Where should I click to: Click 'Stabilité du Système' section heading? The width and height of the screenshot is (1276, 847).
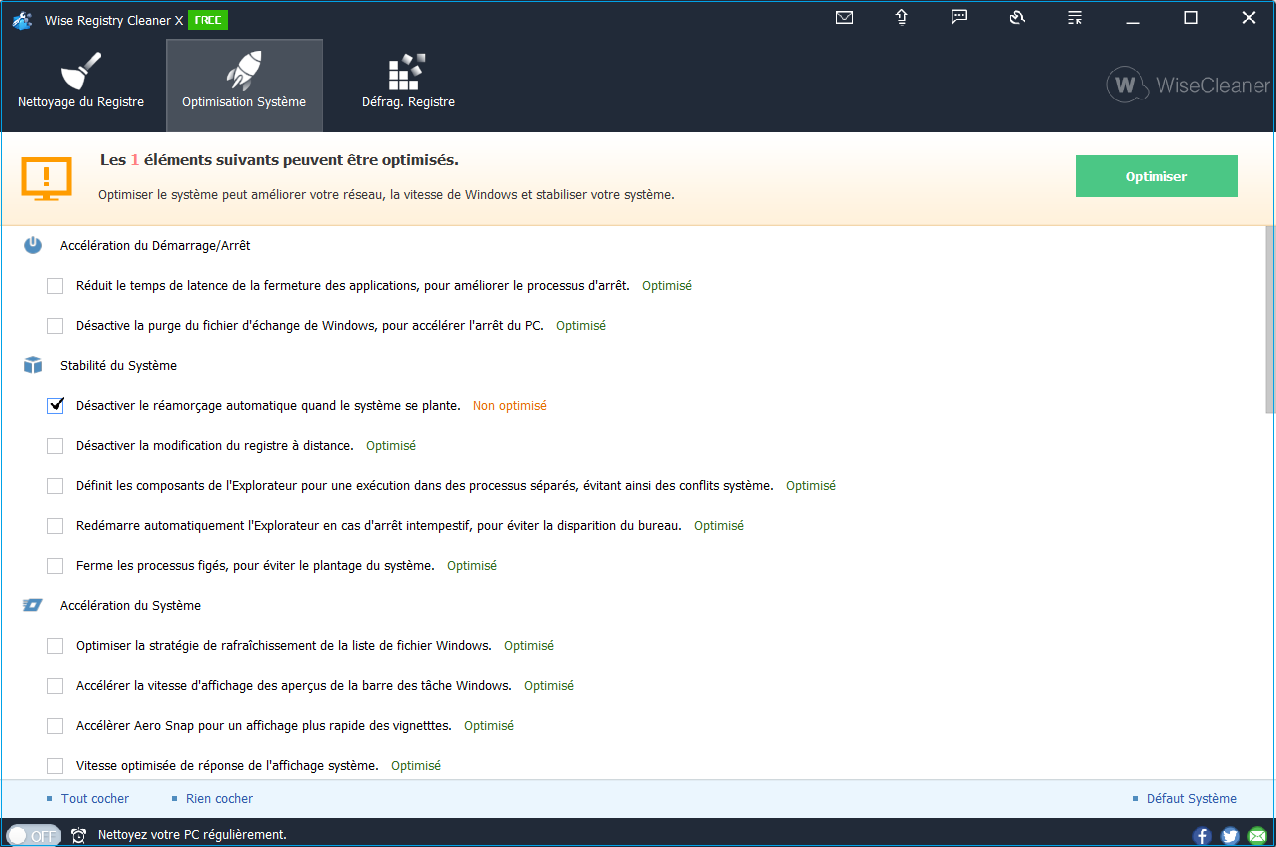point(118,366)
